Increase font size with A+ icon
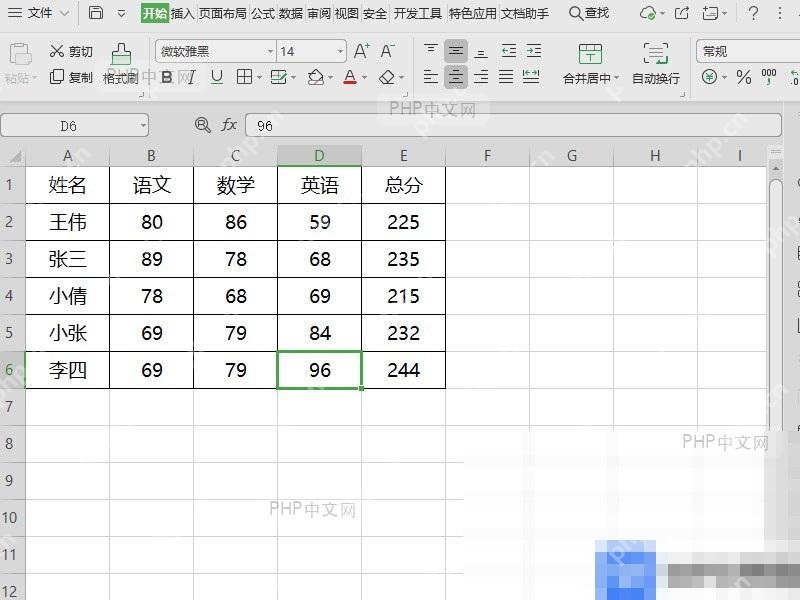 tap(362, 51)
